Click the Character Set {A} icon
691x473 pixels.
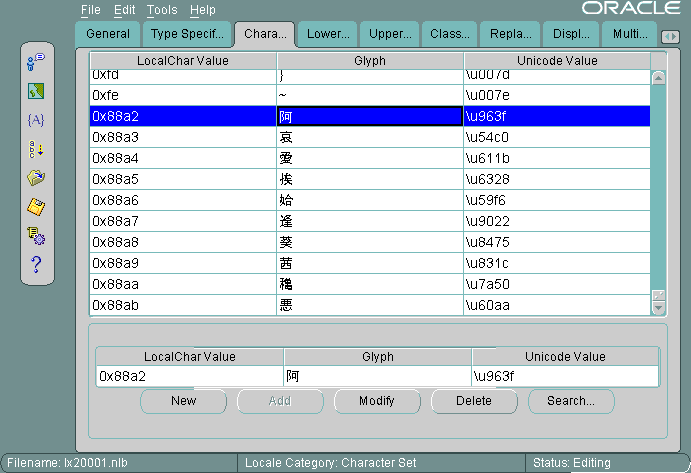pos(36,120)
